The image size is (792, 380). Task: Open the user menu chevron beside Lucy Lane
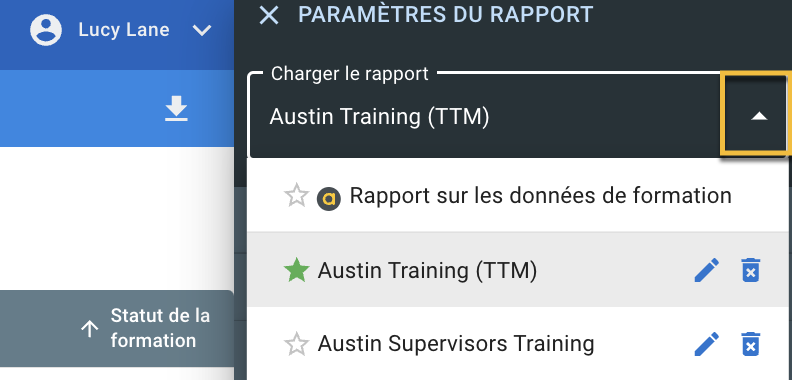(202, 31)
